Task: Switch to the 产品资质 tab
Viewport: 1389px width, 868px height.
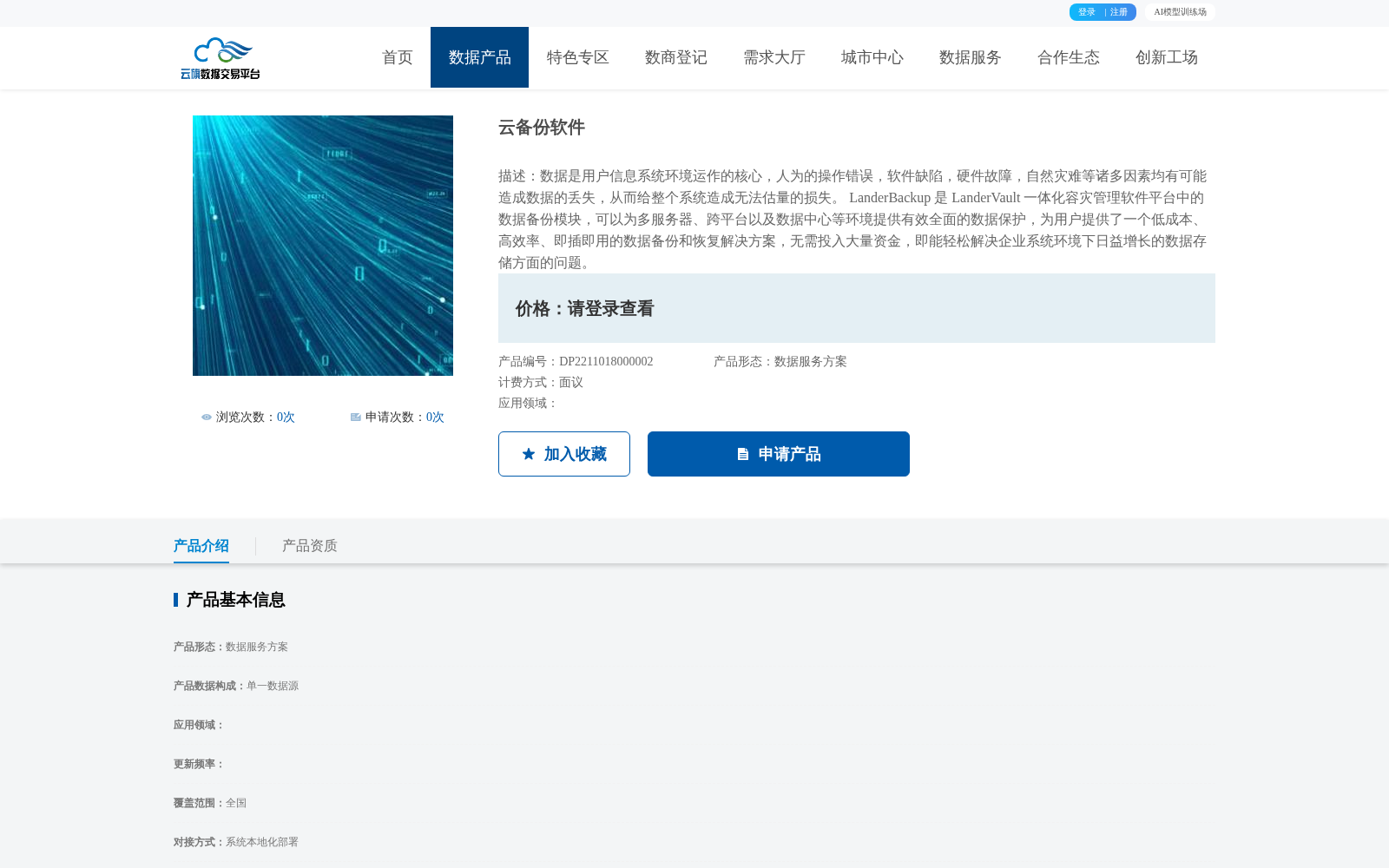Action: [310, 546]
